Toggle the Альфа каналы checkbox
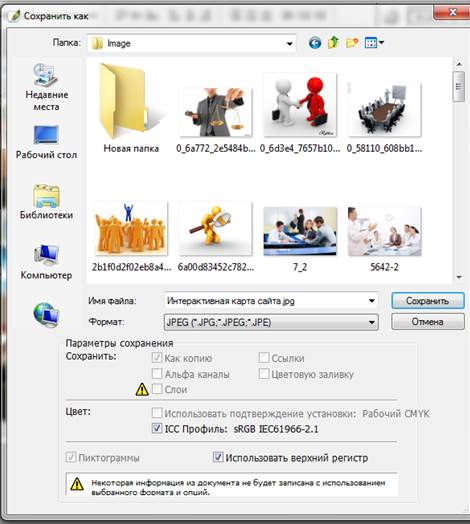 (157, 373)
